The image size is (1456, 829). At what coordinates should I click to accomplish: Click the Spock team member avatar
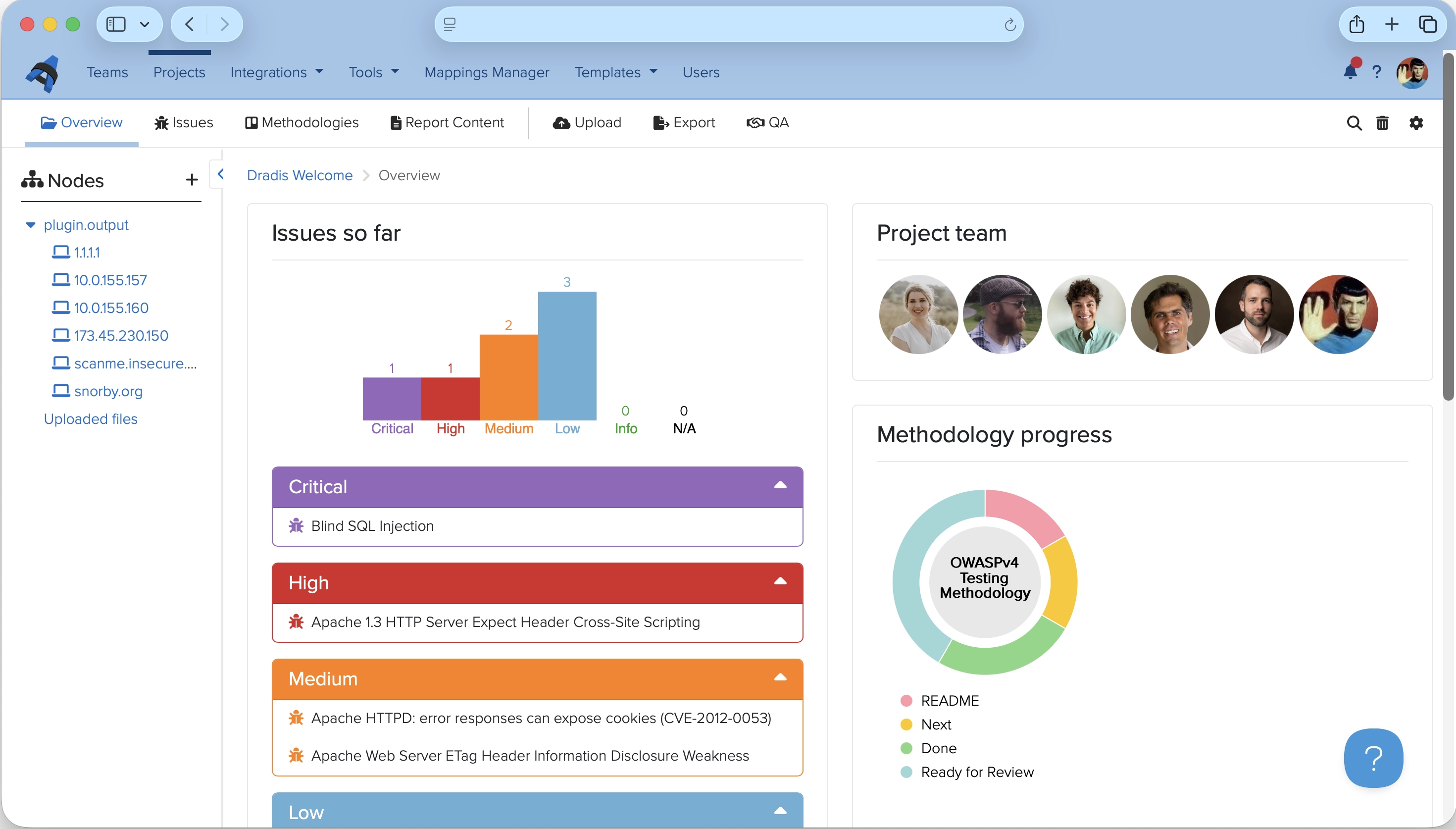coord(1338,314)
